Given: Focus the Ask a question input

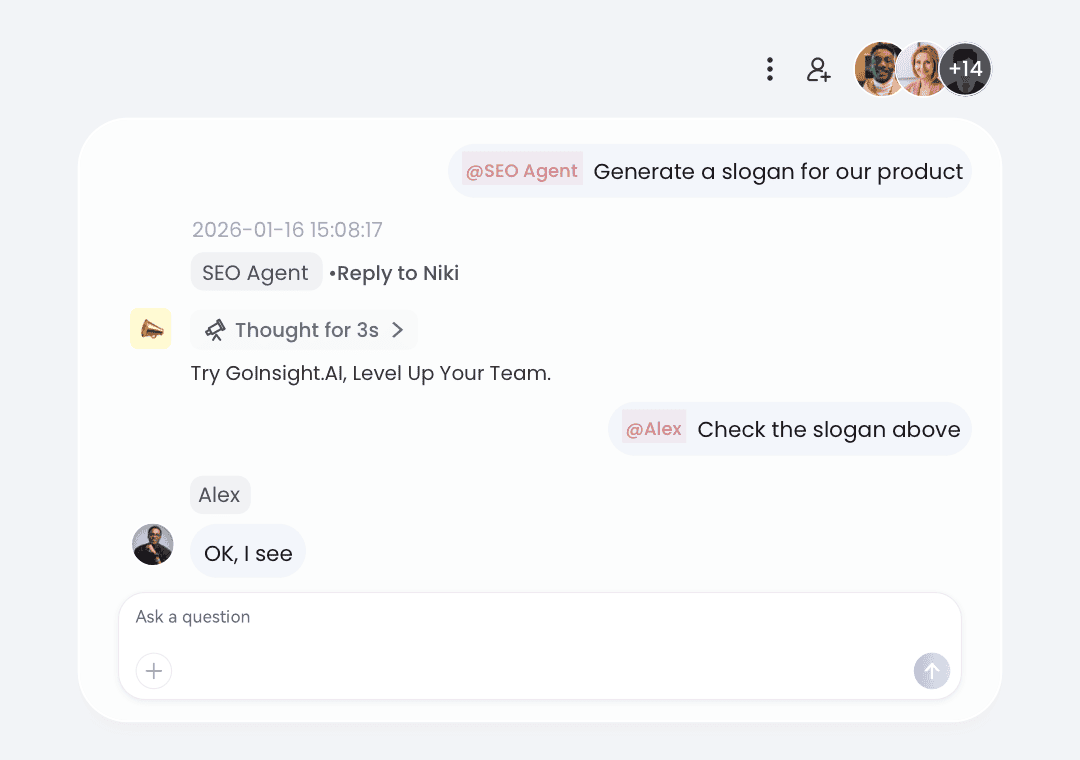Looking at the screenshot, I should click(540, 617).
